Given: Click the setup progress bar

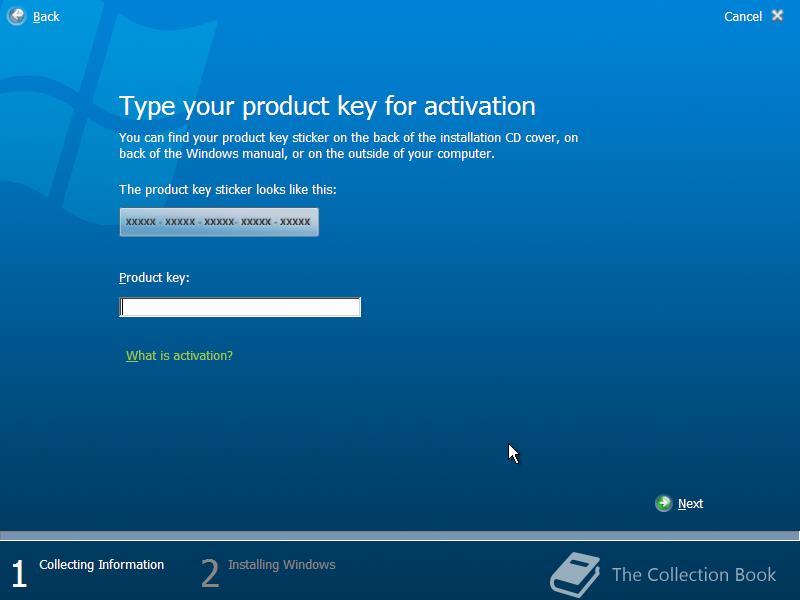Looking at the screenshot, I should (400, 535).
